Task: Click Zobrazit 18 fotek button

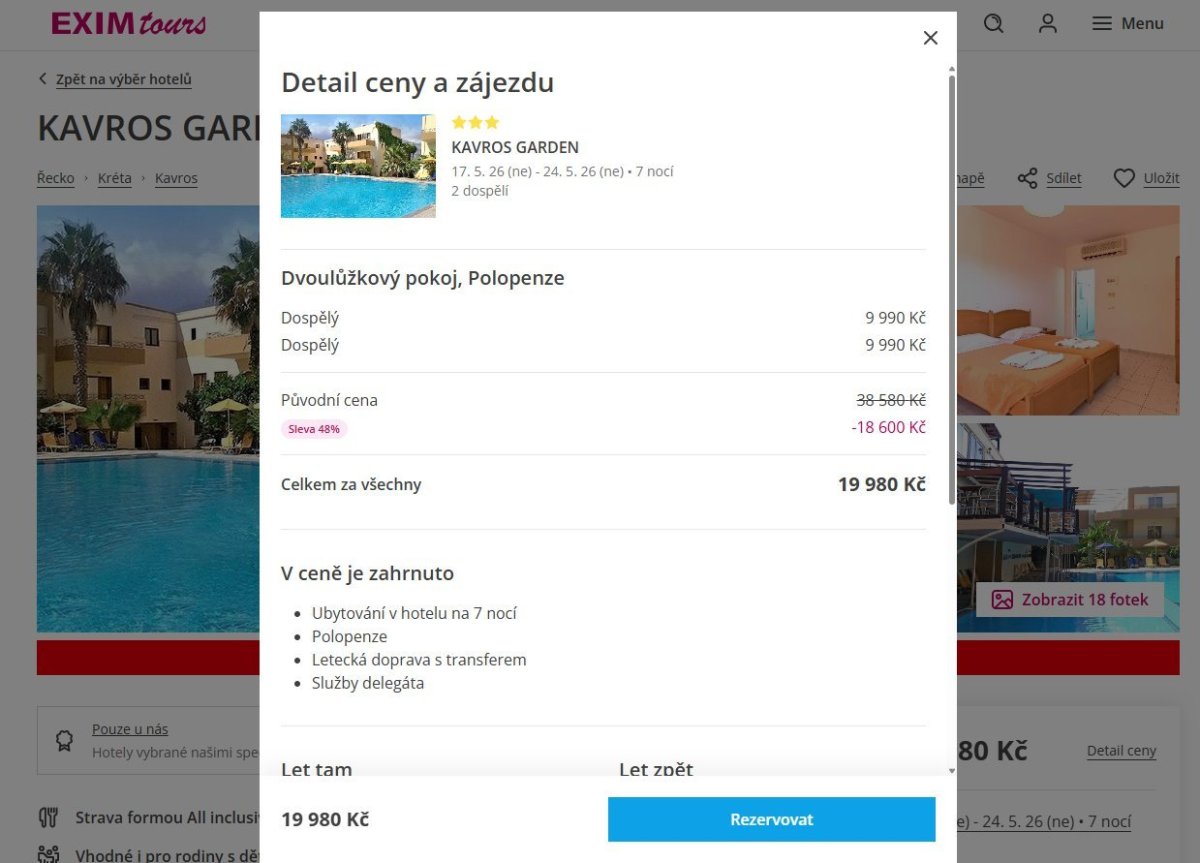Action: tap(1069, 599)
